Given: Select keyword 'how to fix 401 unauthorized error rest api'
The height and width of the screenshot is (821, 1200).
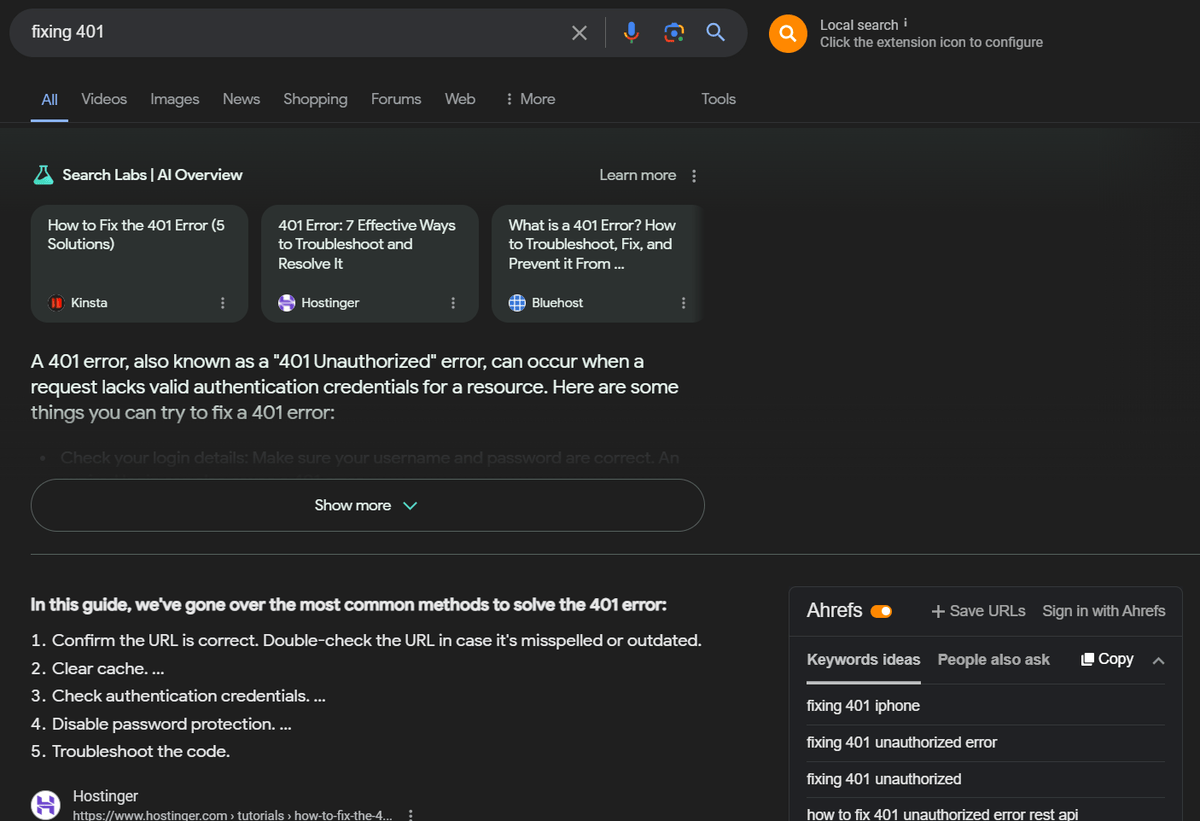Looking at the screenshot, I should 942,814.
